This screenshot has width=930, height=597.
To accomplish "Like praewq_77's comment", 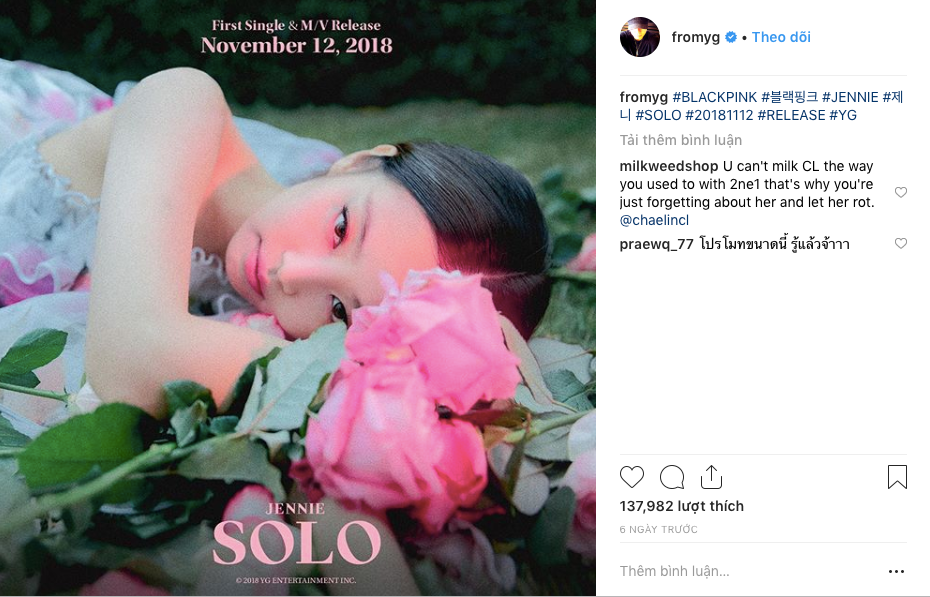I will pyautogui.click(x=900, y=243).
